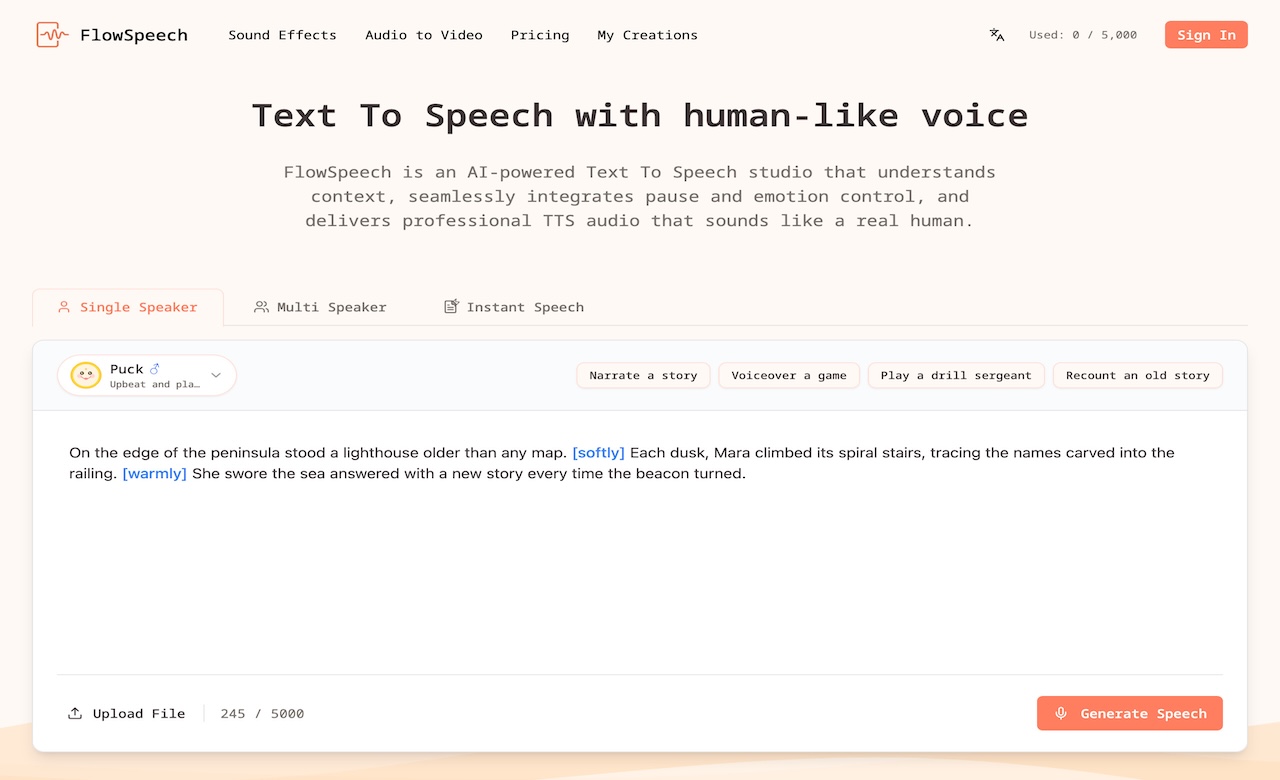Click the Upload File label

click(139, 714)
